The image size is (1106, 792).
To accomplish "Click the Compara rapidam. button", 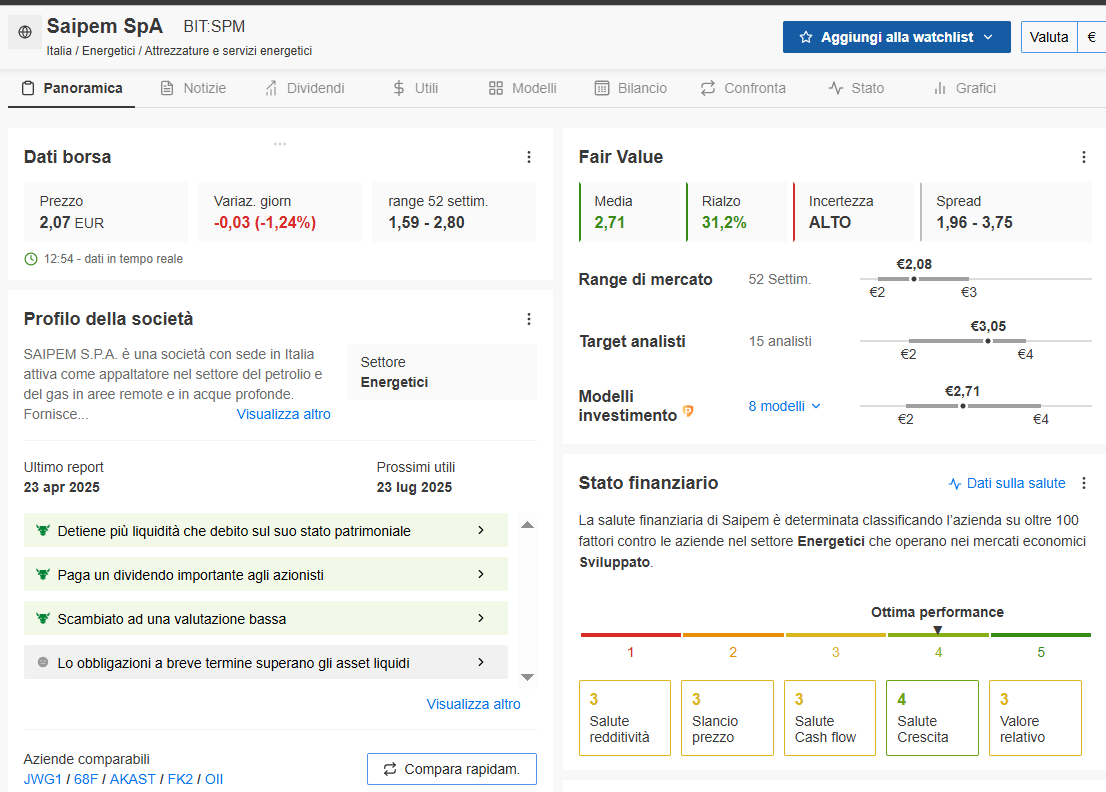I will (x=451, y=769).
